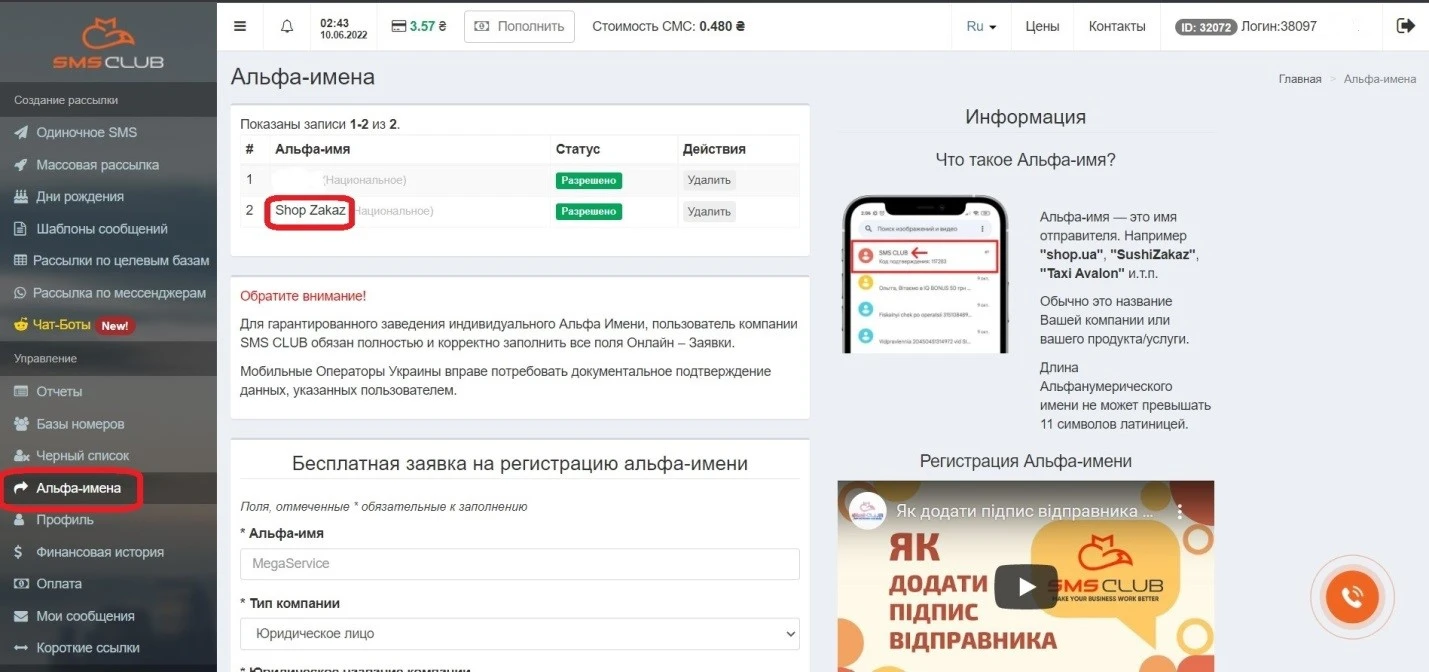
Task: Go to Черный список section
Action: point(82,456)
